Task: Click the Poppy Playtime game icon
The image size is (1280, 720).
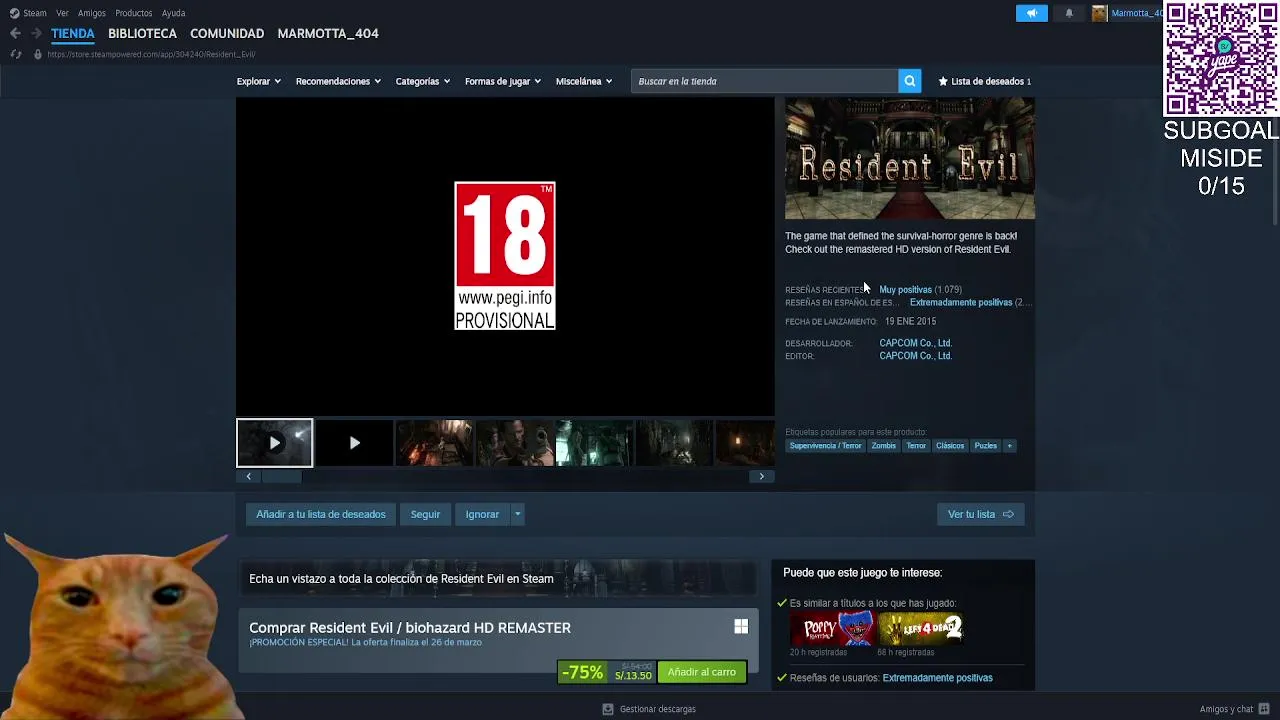Action: [832, 628]
